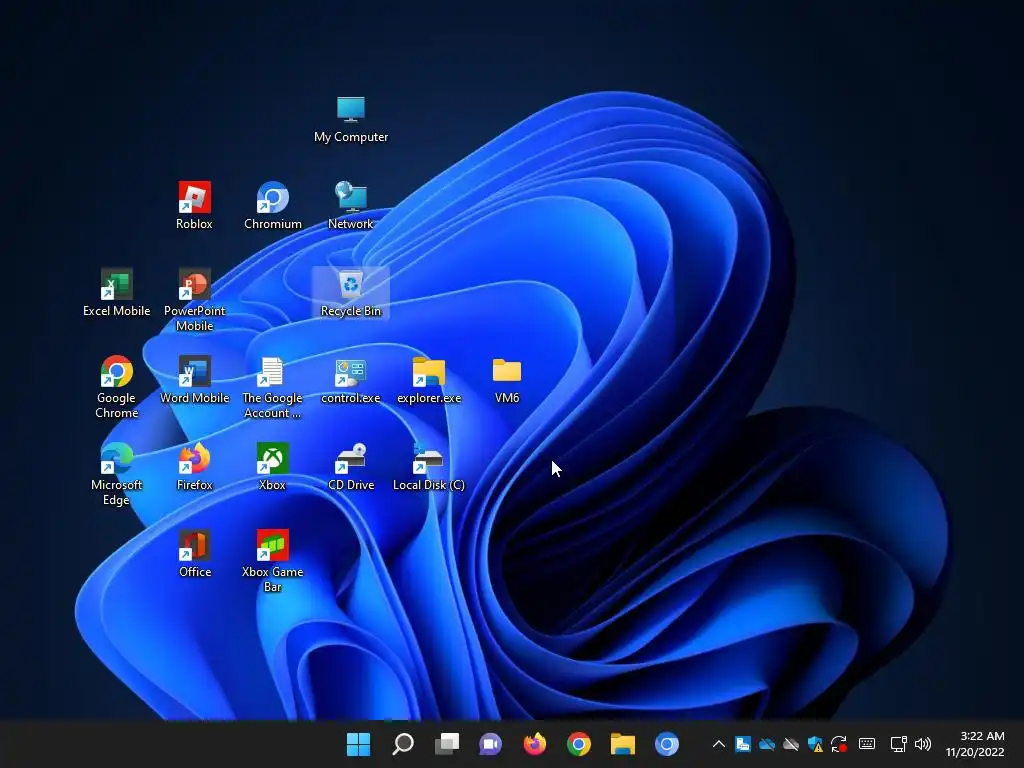Open Teams Chat from the taskbar
This screenshot has height=768, width=1024.
pos(490,744)
